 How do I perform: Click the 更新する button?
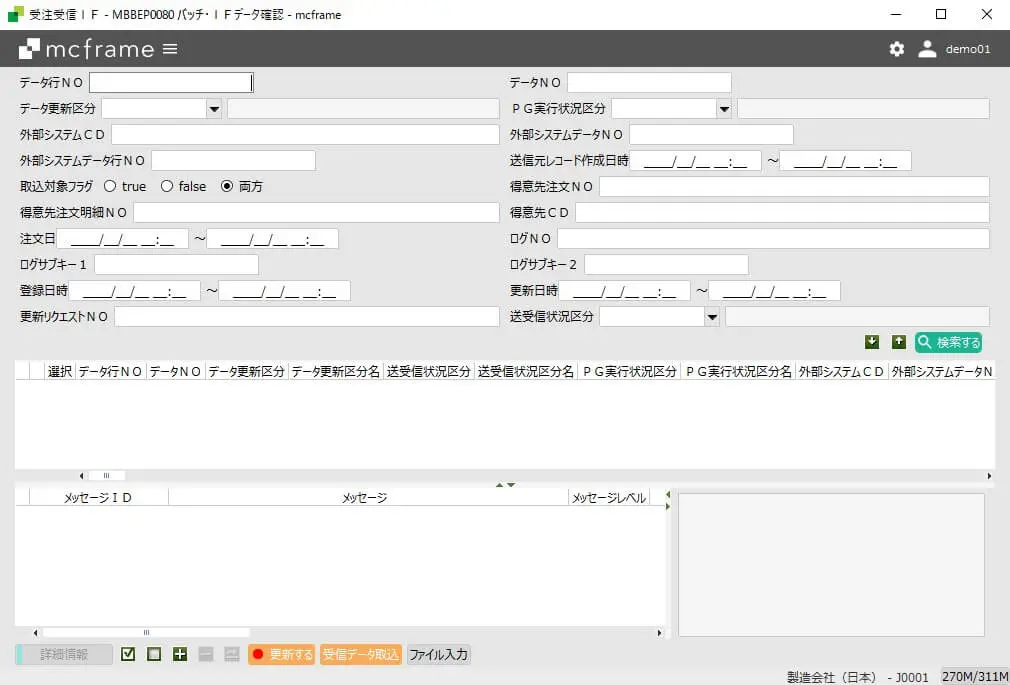[x=281, y=654]
